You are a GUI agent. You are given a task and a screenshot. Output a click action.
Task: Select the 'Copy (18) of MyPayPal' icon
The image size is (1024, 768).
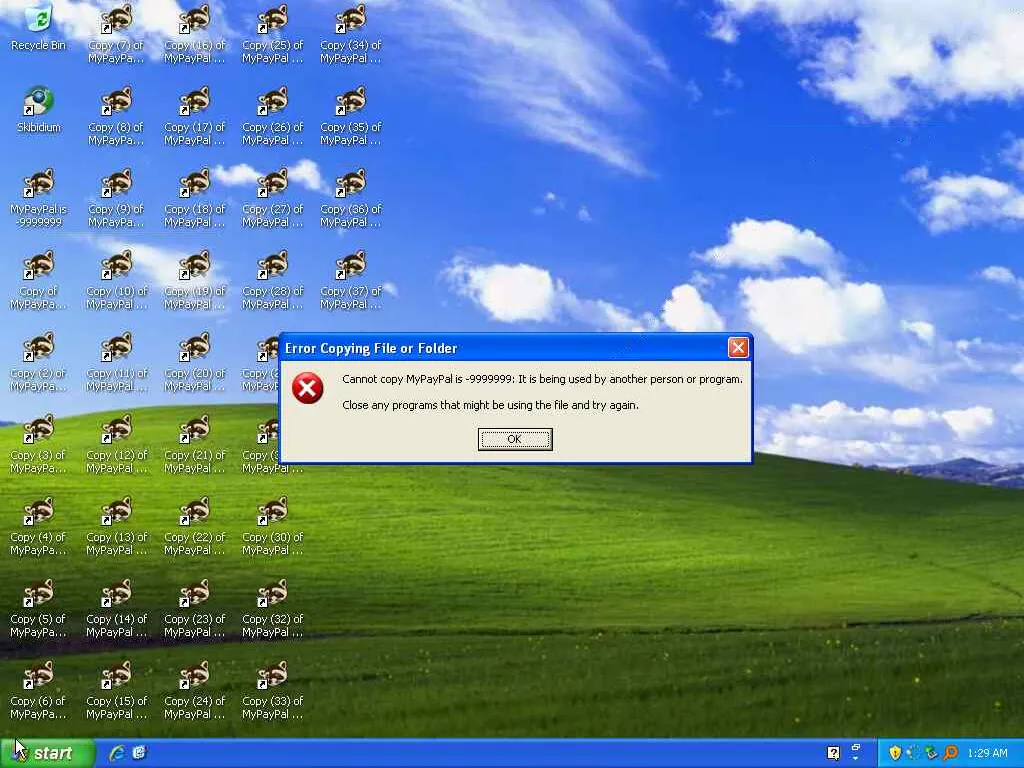click(195, 199)
